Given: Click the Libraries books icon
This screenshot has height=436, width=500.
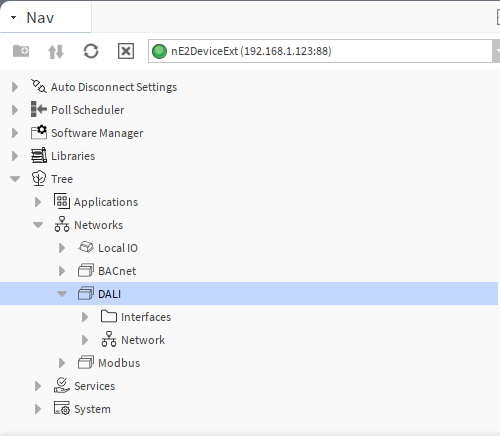Looking at the screenshot, I should [39, 155].
